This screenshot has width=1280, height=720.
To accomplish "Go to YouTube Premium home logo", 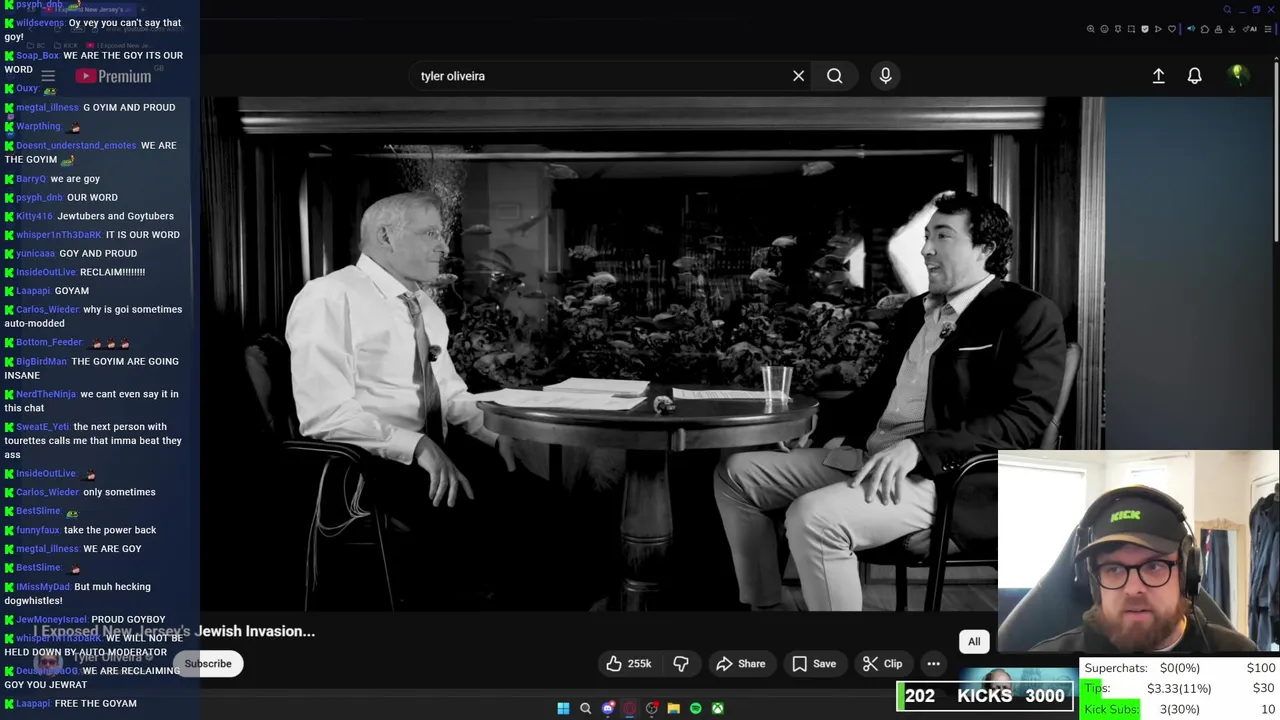I will click(x=113, y=76).
